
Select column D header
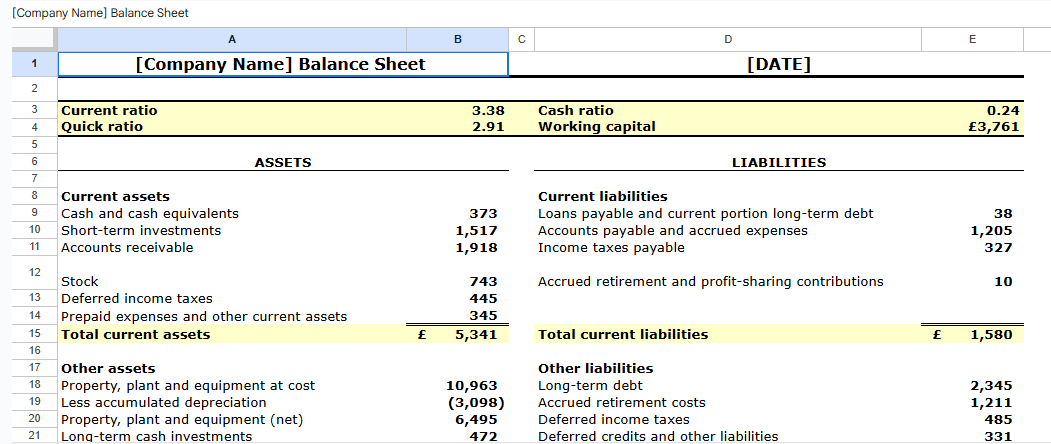(x=727, y=39)
